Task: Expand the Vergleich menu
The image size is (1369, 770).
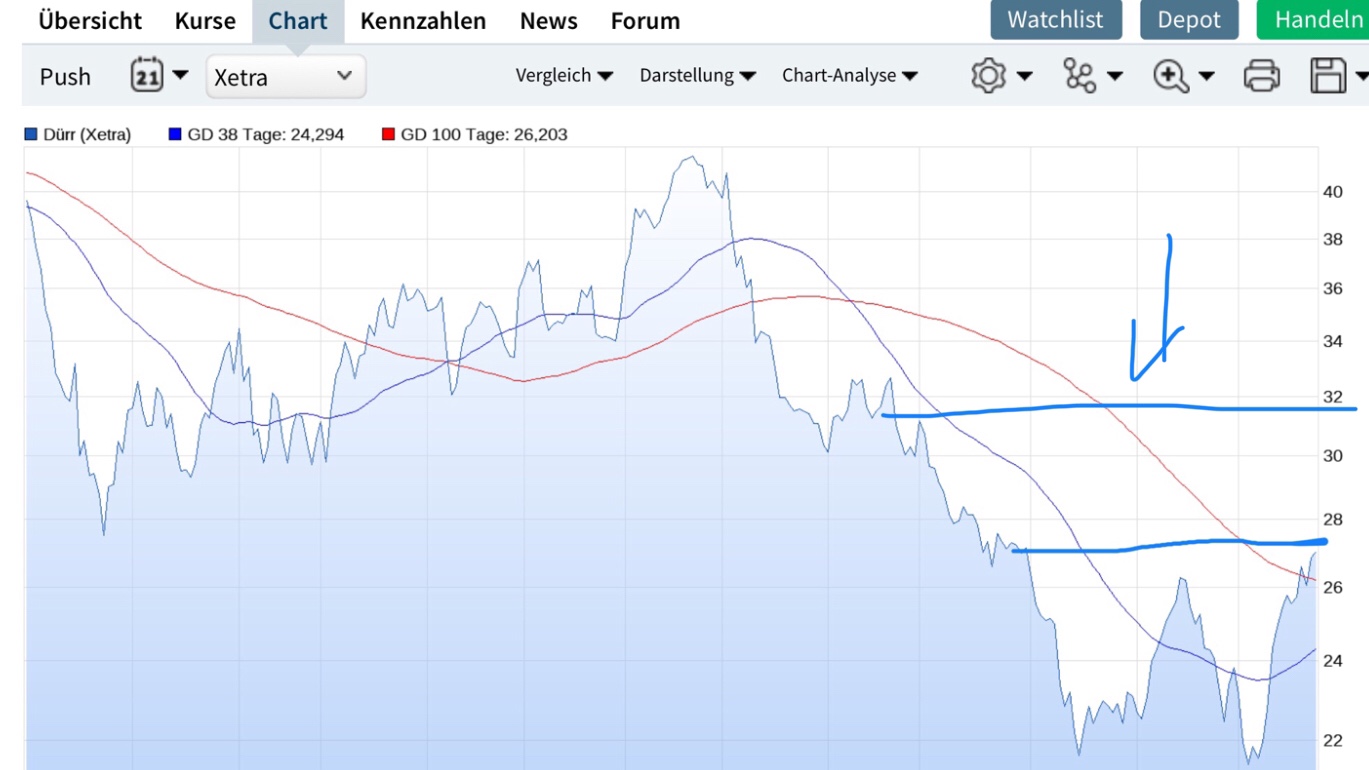Action: pos(564,75)
